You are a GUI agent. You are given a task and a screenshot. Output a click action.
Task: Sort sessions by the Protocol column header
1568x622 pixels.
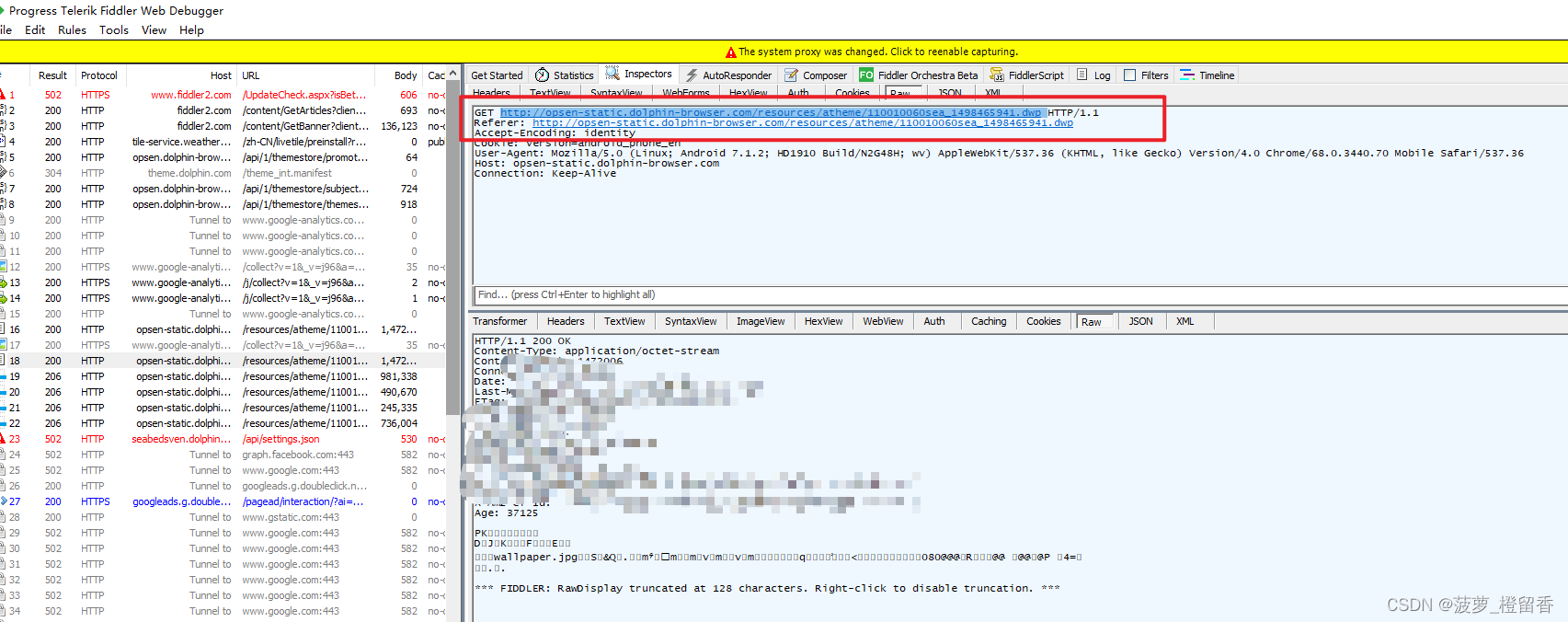pyautogui.click(x=99, y=75)
